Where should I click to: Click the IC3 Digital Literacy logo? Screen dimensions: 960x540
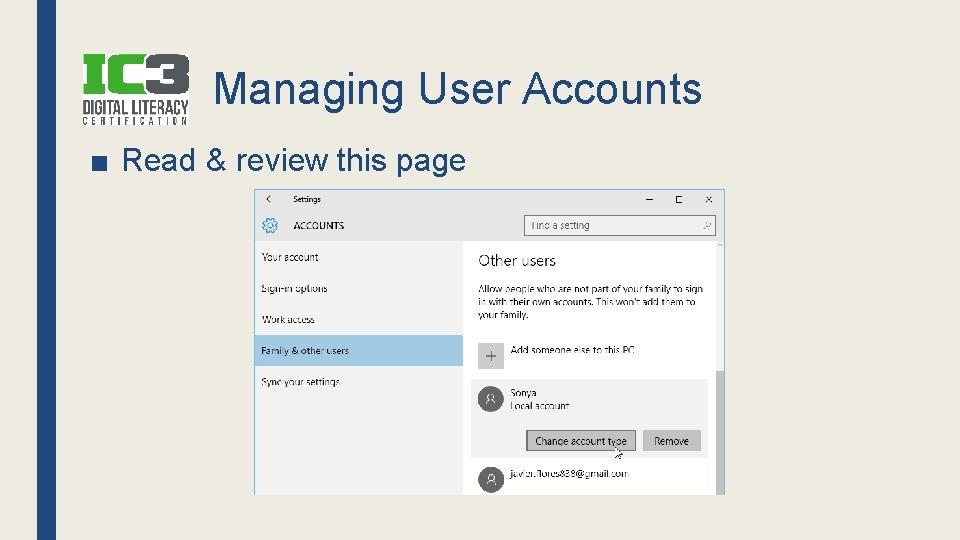click(x=135, y=89)
